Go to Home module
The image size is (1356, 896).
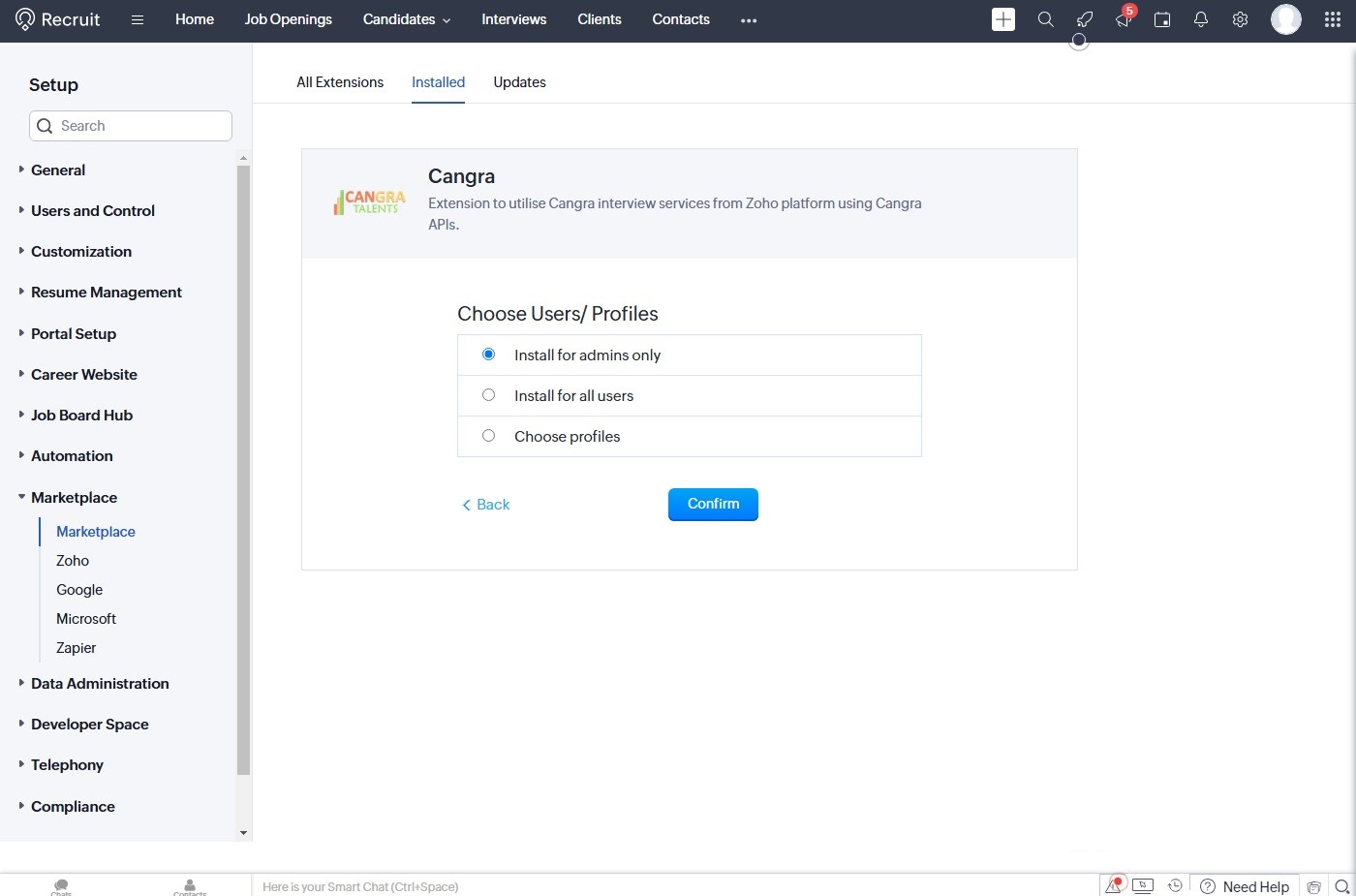(x=195, y=19)
